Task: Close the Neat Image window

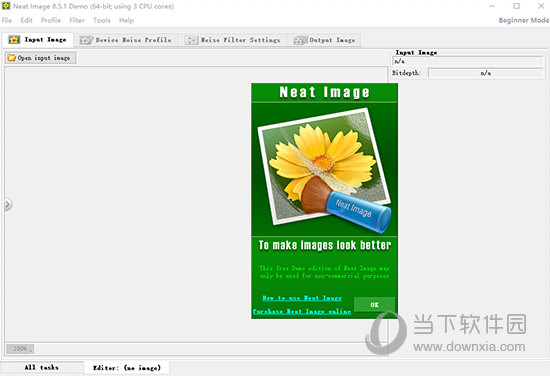Action: point(541,6)
